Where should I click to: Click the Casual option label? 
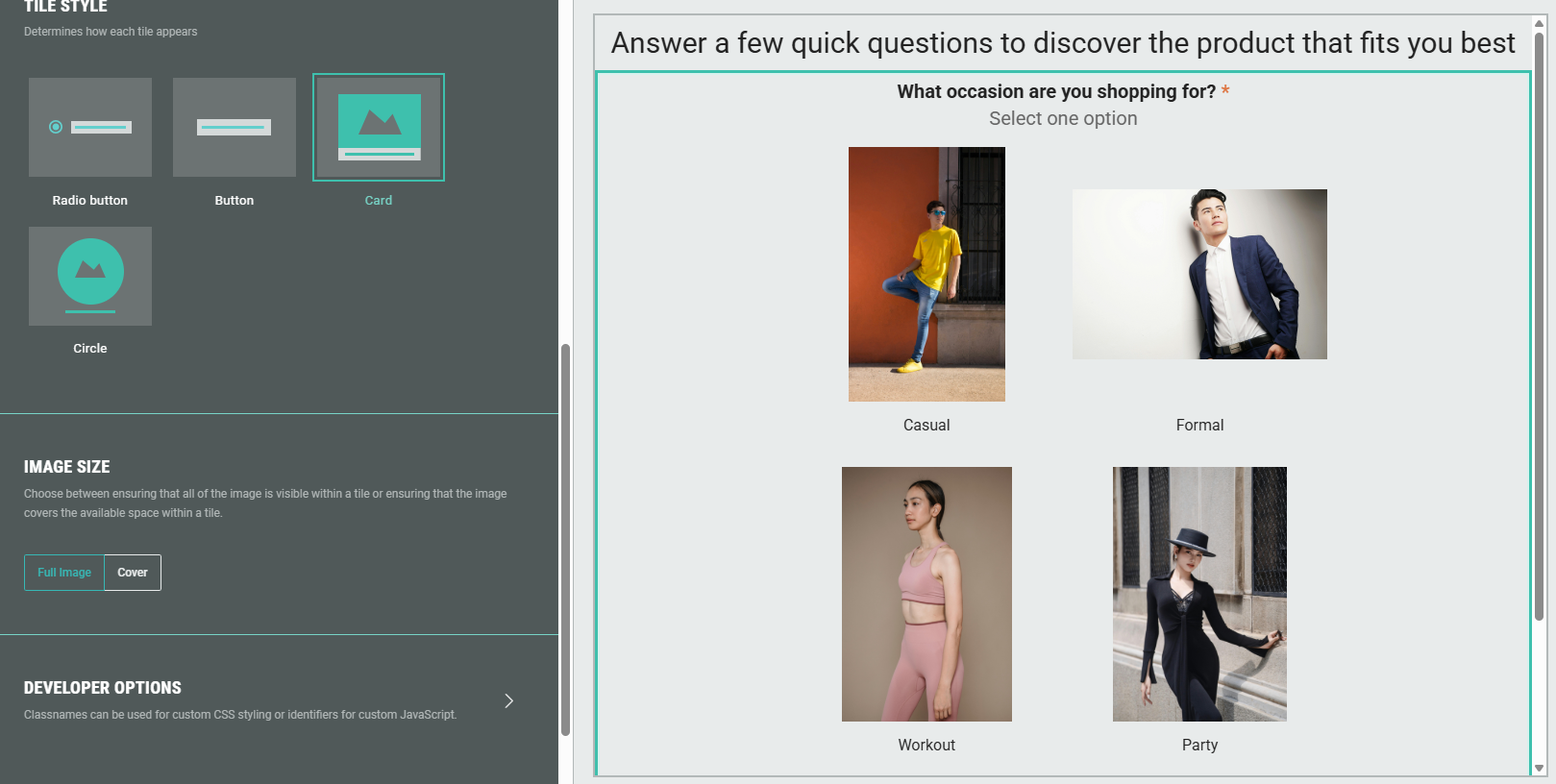(x=926, y=425)
